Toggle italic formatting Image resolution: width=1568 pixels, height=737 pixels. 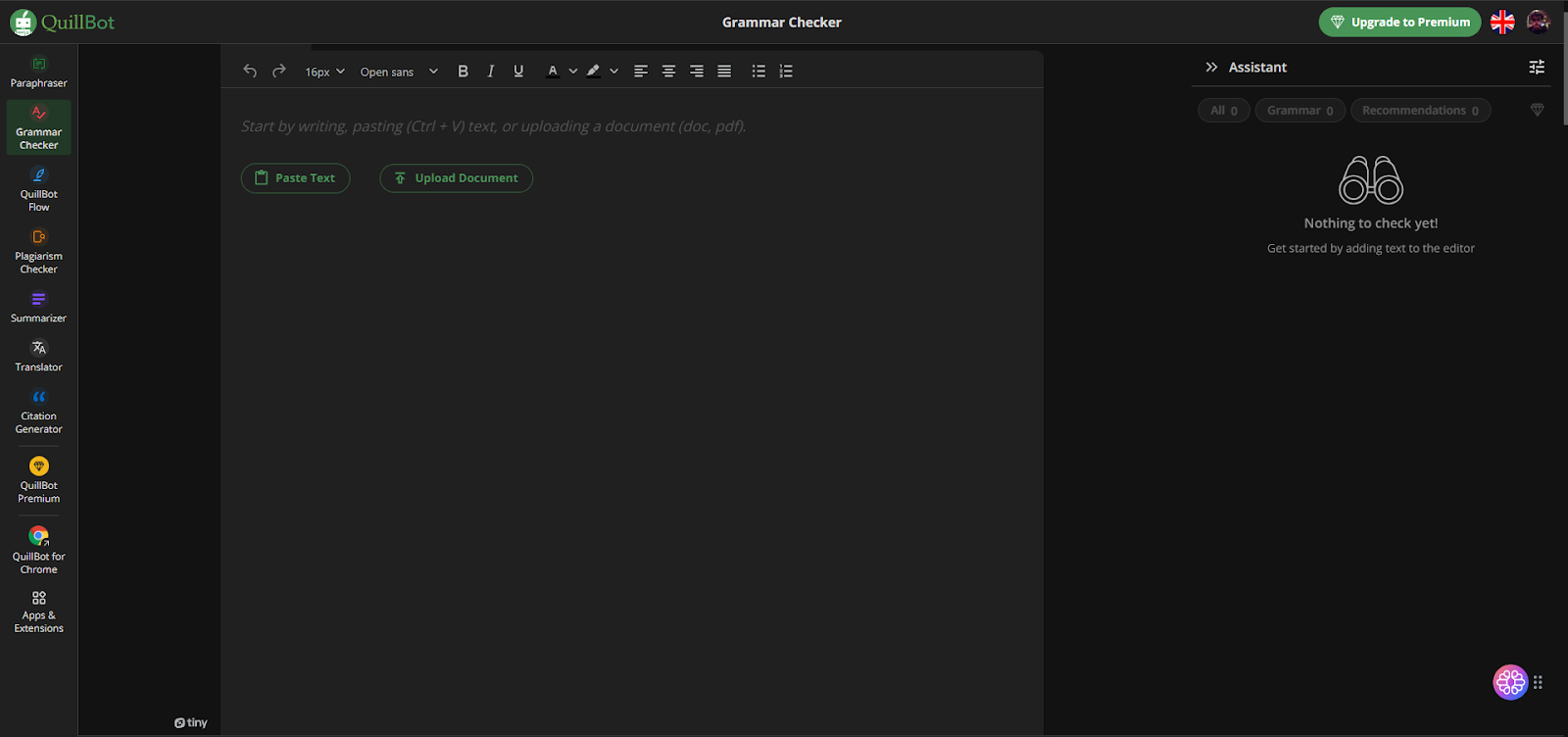point(491,71)
